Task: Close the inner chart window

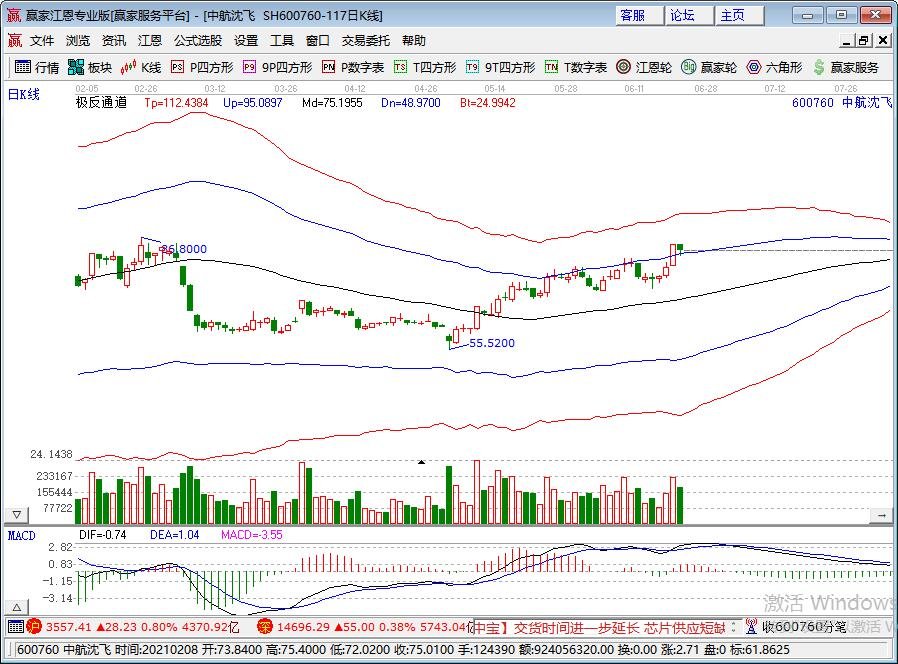Action: 883,41
